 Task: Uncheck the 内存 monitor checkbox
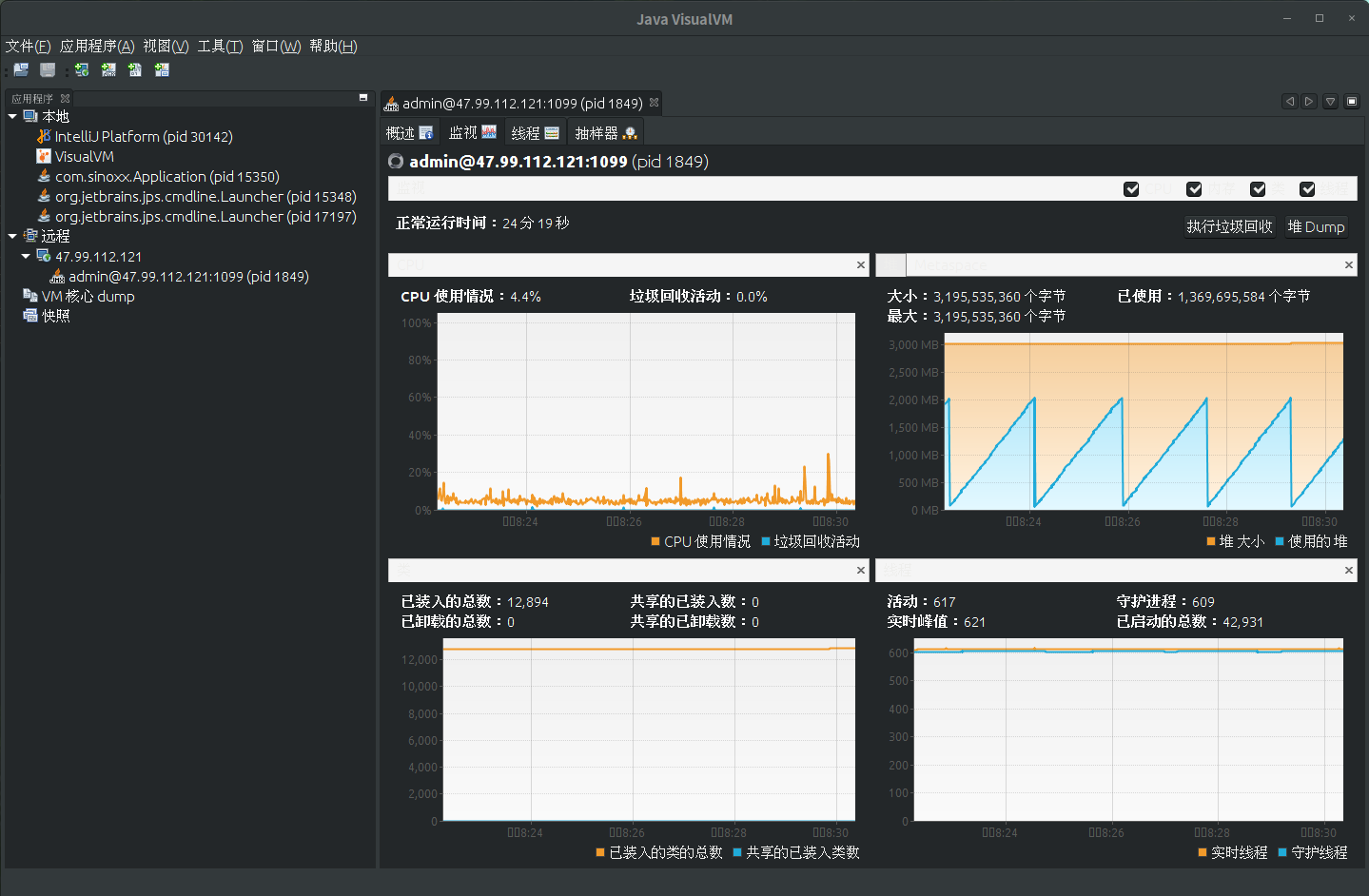tap(1194, 189)
